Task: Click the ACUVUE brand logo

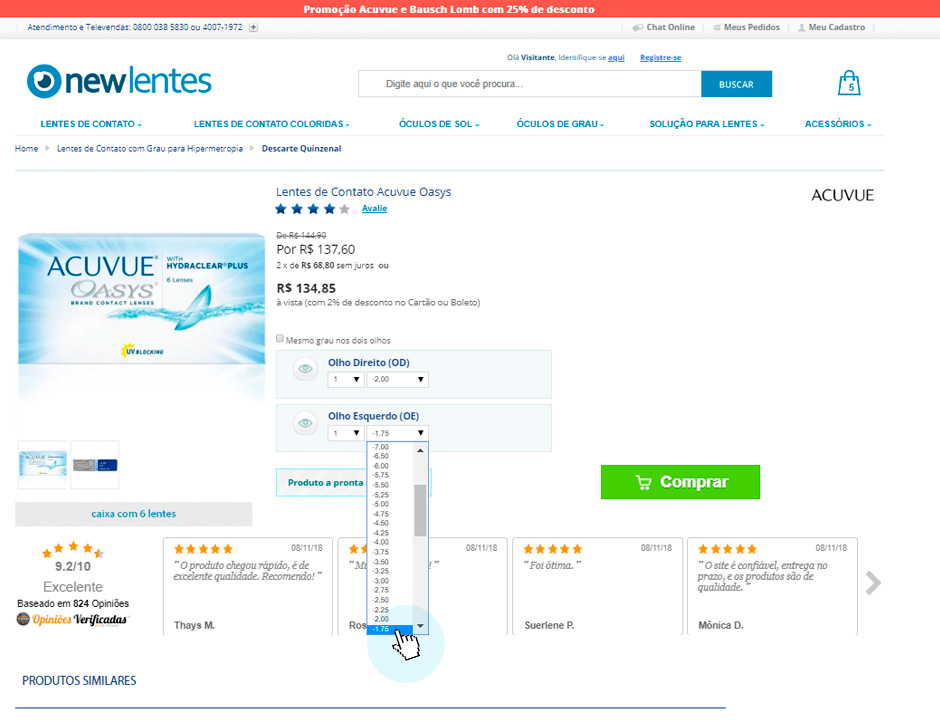Action: (x=842, y=195)
